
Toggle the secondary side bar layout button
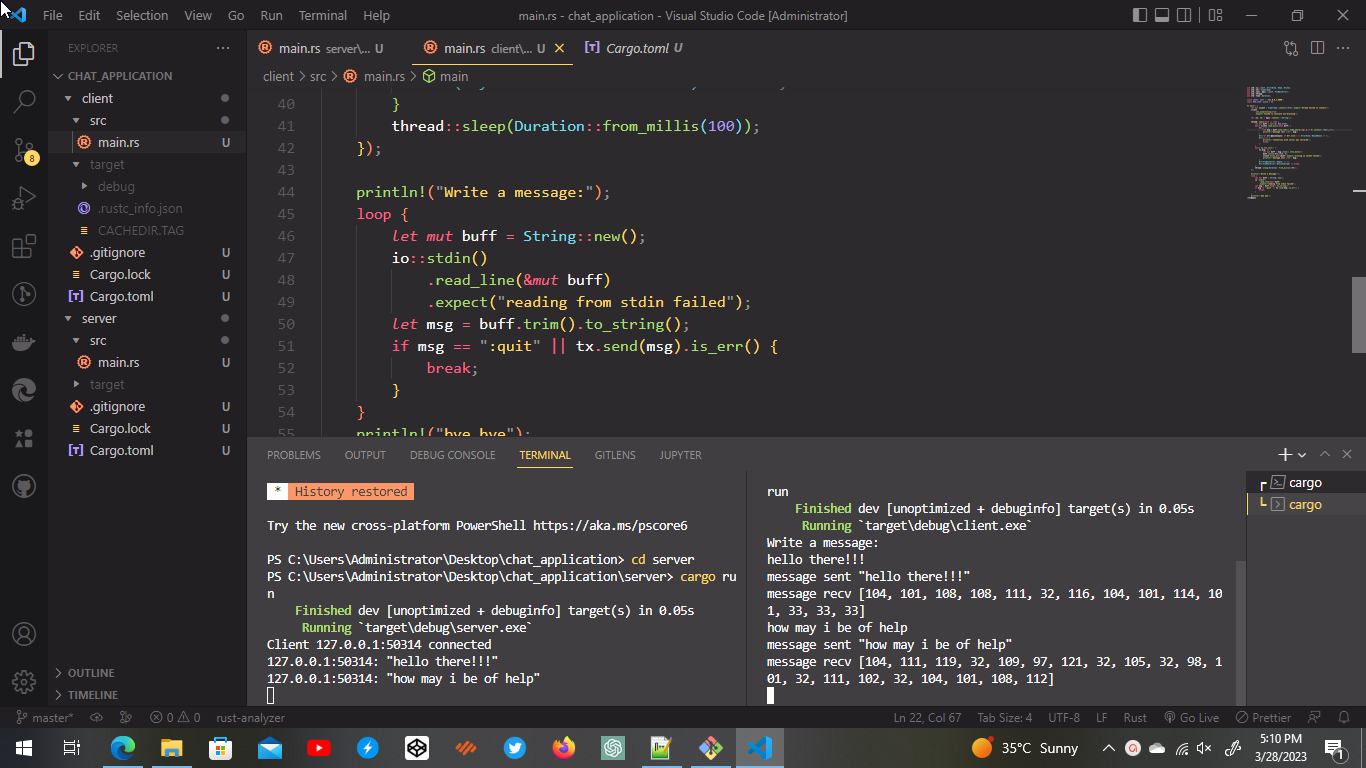click(1184, 15)
